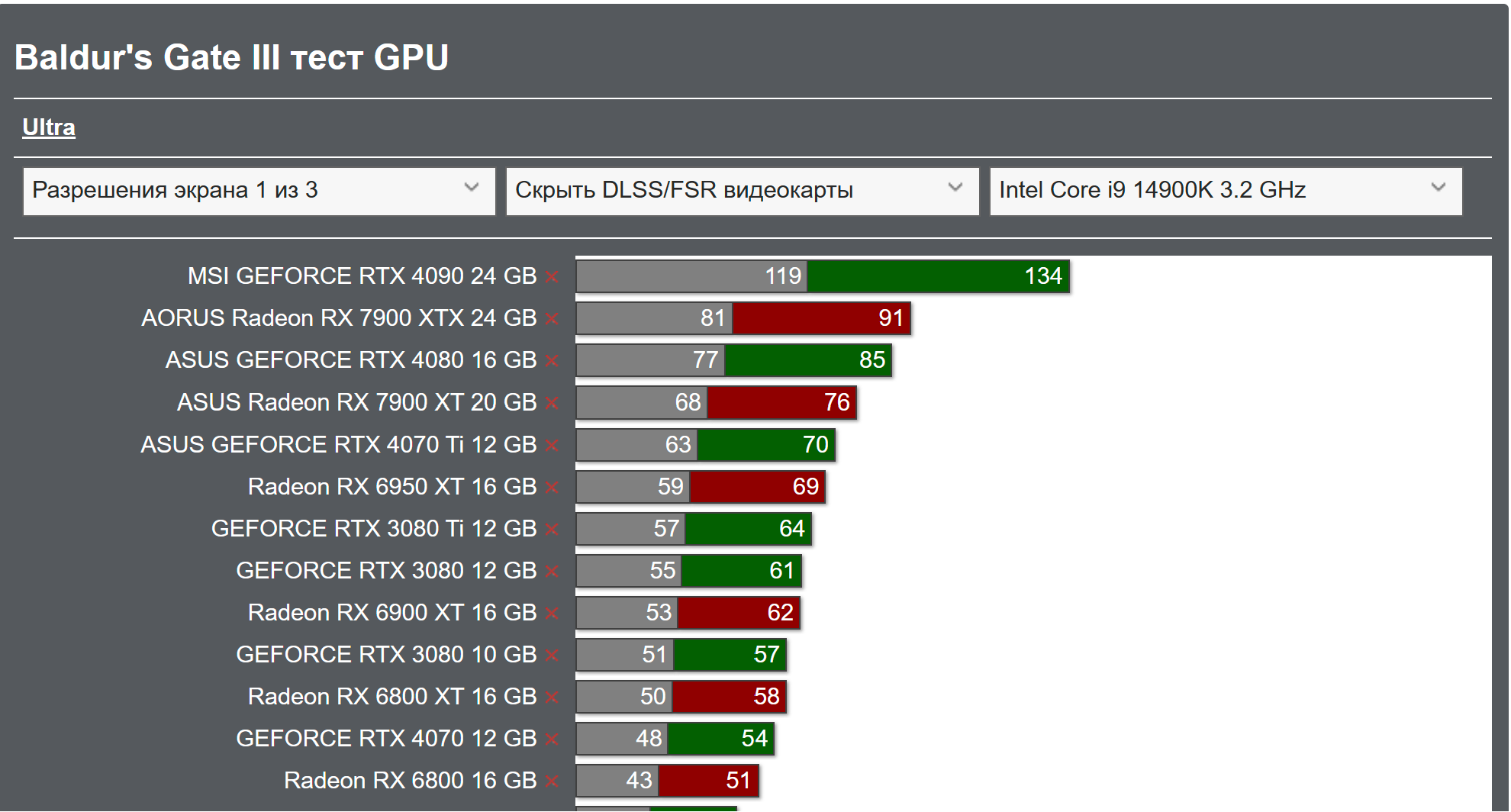The width and height of the screenshot is (1511, 812).
Task: Remove MSI GEFORCE RTX 4090 with red X
Action: pyautogui.click(x=553, y=277)
